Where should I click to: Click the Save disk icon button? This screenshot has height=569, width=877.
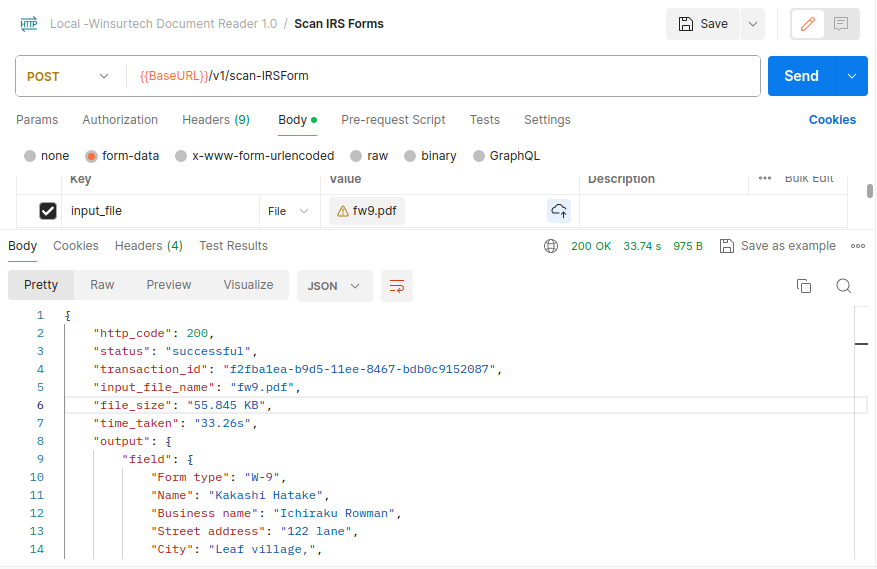pos(702,24)
